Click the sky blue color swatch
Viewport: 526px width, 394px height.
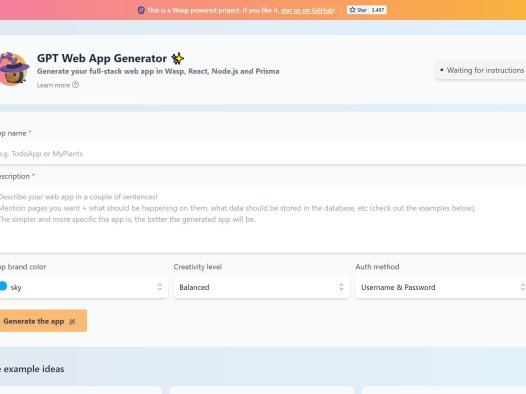[x=3, y=286]
